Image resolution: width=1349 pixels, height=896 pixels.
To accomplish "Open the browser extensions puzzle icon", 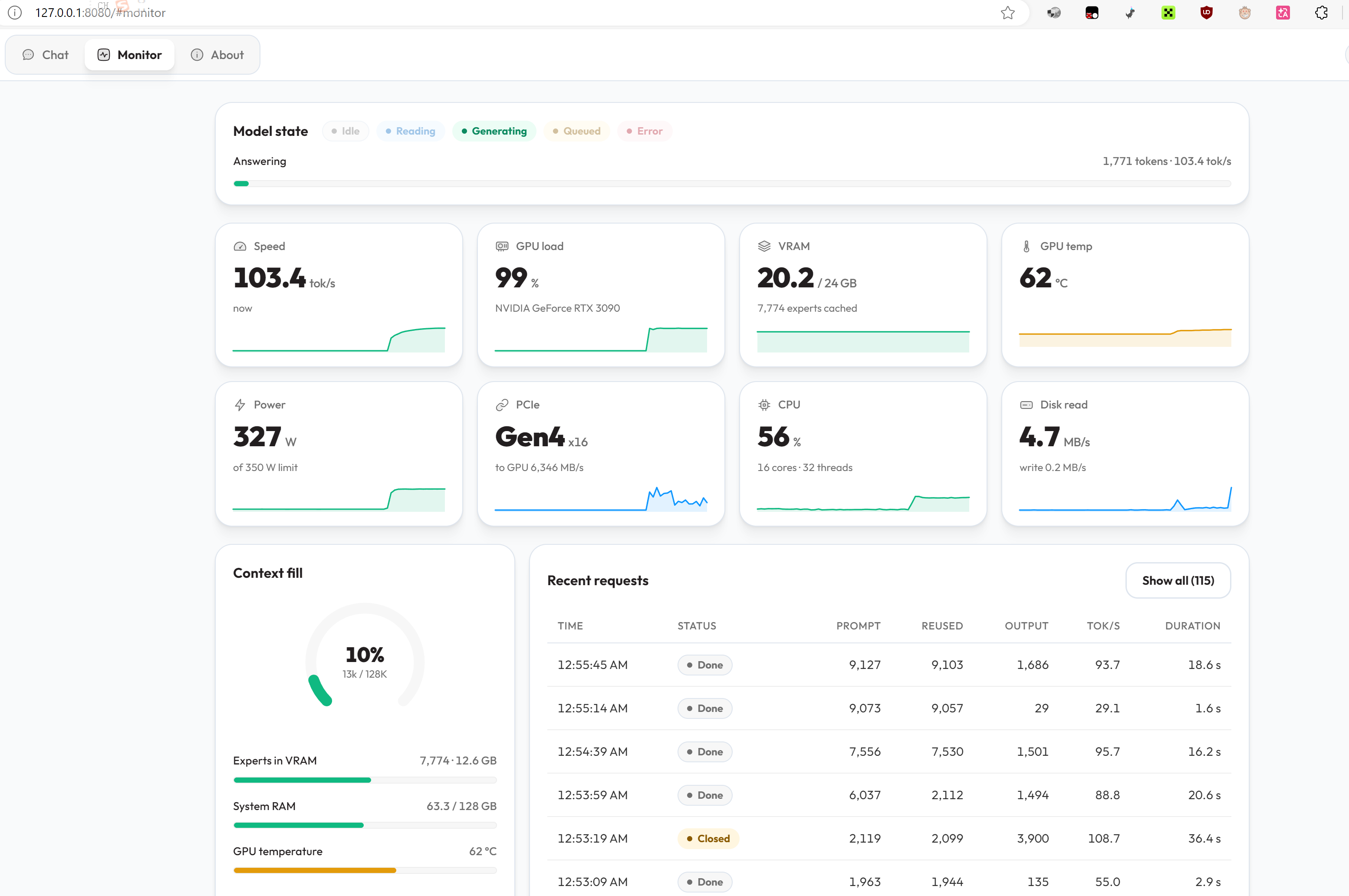I will pos(1321,13).
